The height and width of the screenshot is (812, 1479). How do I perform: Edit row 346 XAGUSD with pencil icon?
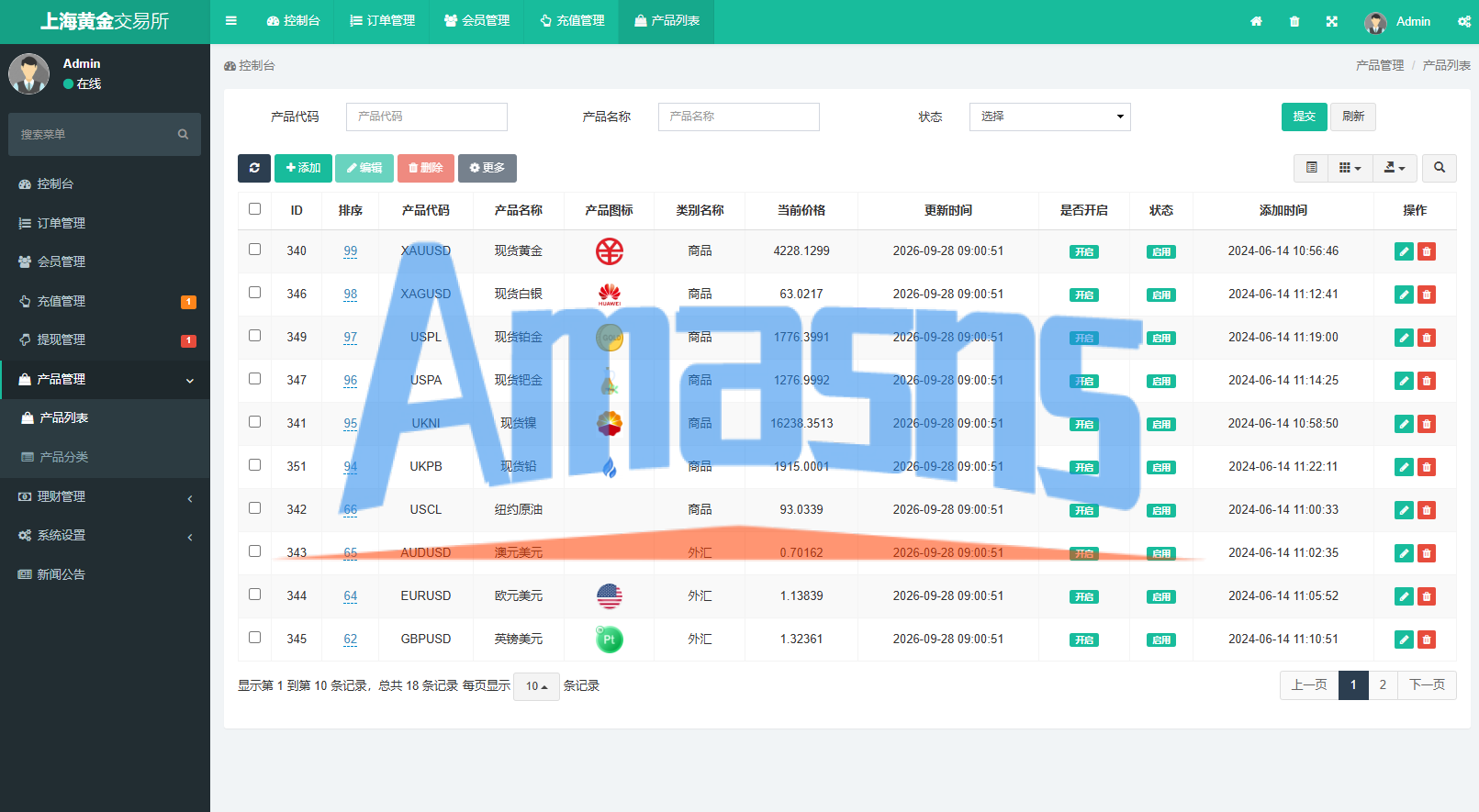coord(1404,295)
